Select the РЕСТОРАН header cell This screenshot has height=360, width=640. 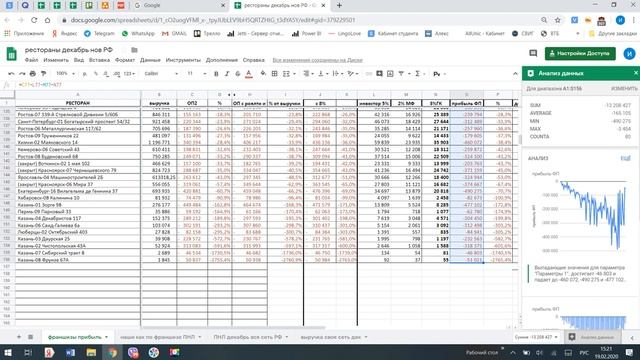pos(78,104)
